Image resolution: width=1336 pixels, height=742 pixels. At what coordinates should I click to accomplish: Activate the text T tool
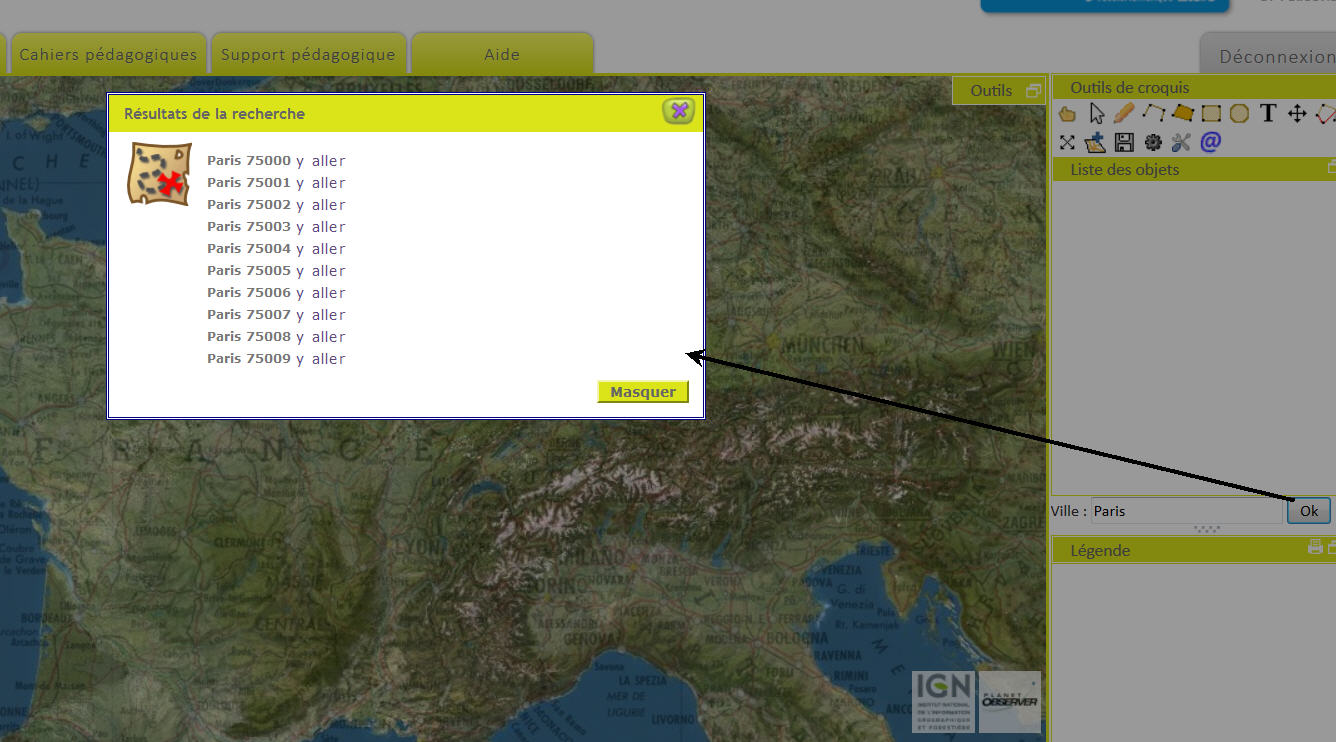click(1268, 113)
